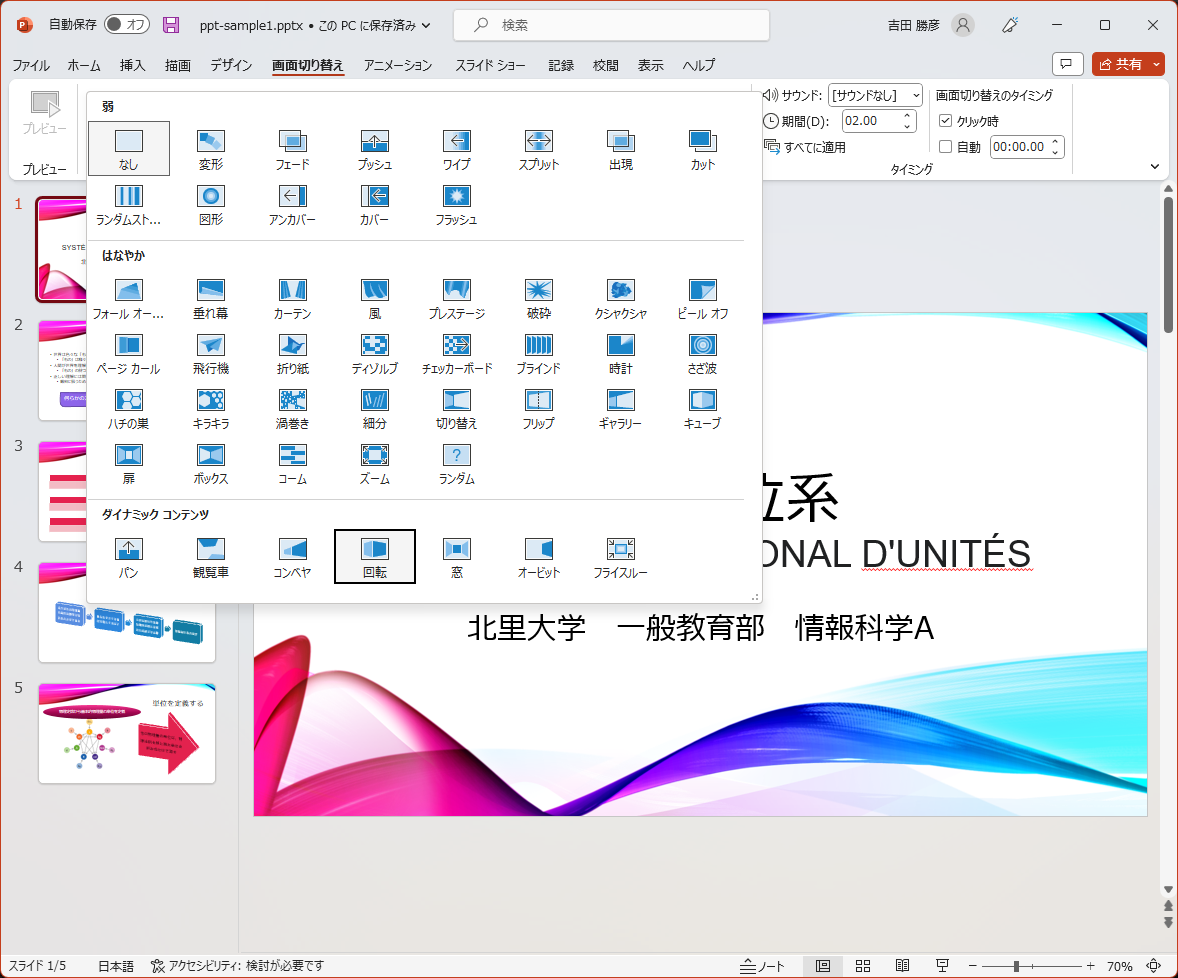
Task: Uncheck the クリック時 checkbox
Action: point(945,122)
